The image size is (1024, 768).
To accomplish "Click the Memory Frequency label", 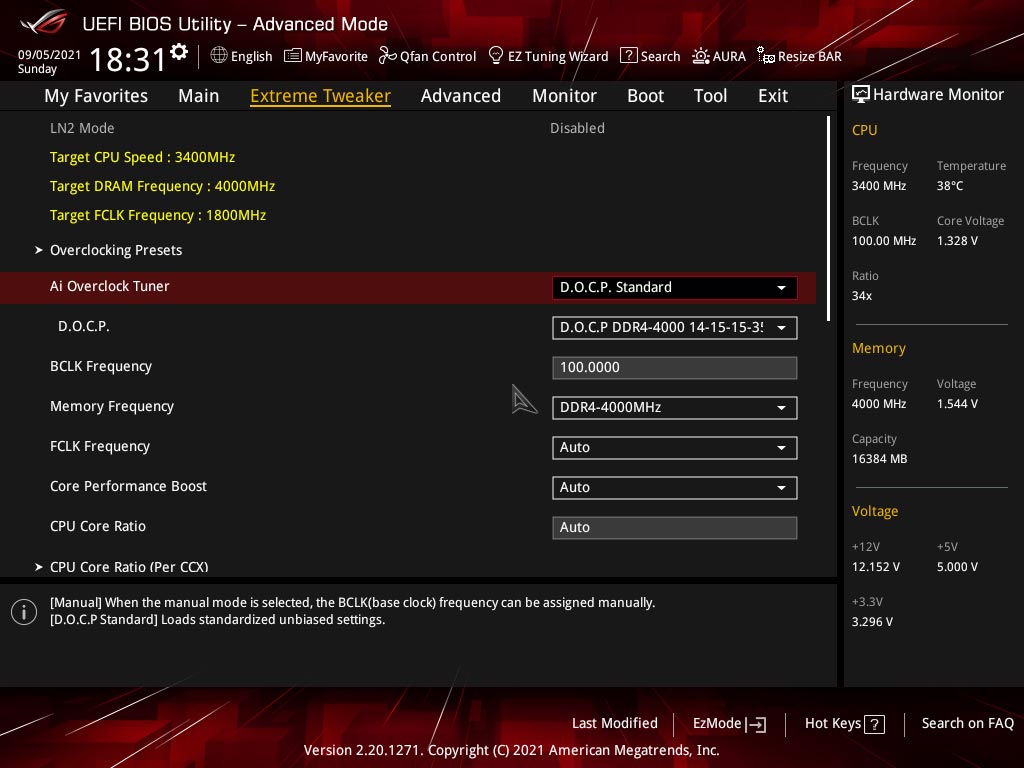I will pos(112,406).
